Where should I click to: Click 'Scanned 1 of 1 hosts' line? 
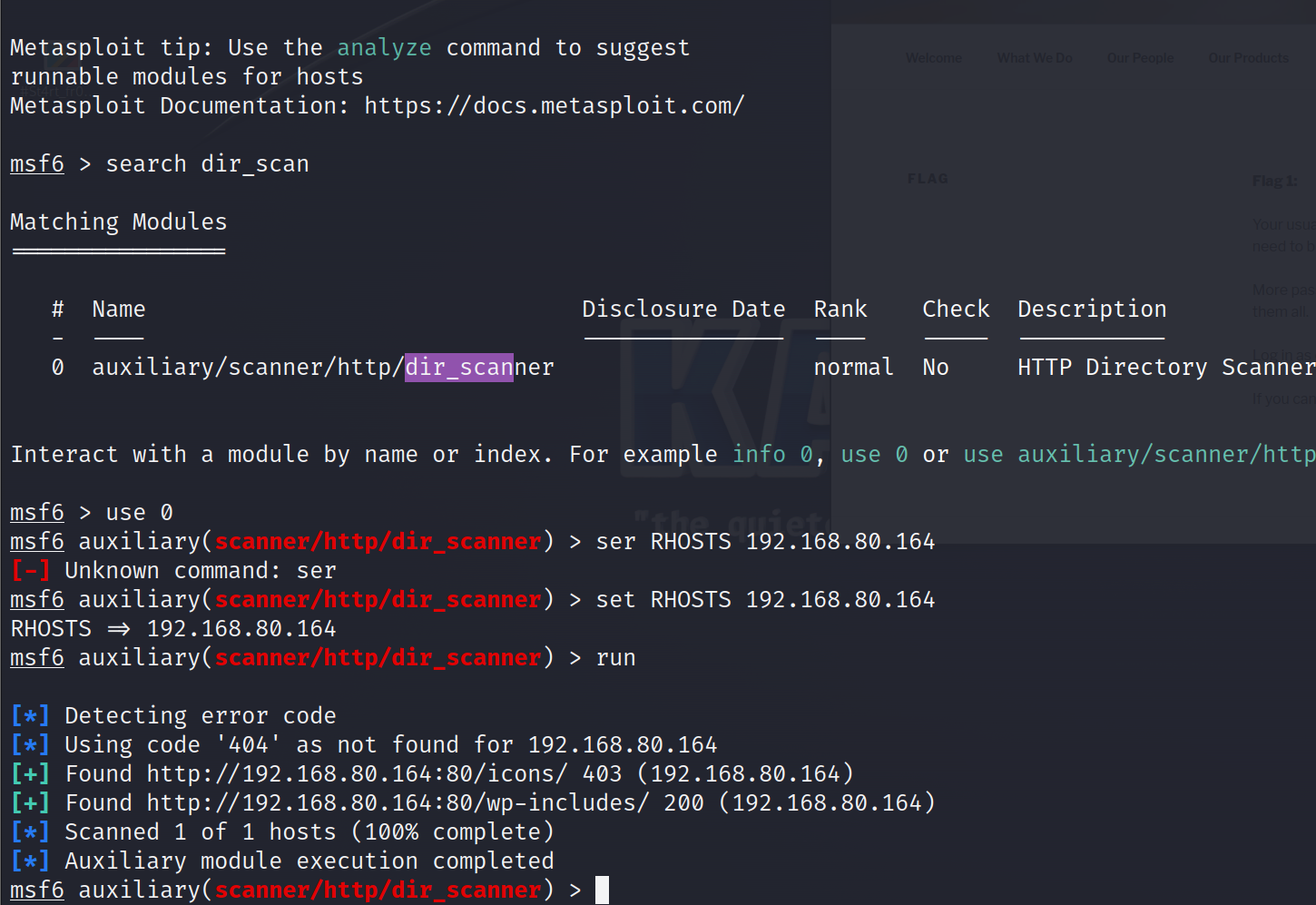pos(309,832)
